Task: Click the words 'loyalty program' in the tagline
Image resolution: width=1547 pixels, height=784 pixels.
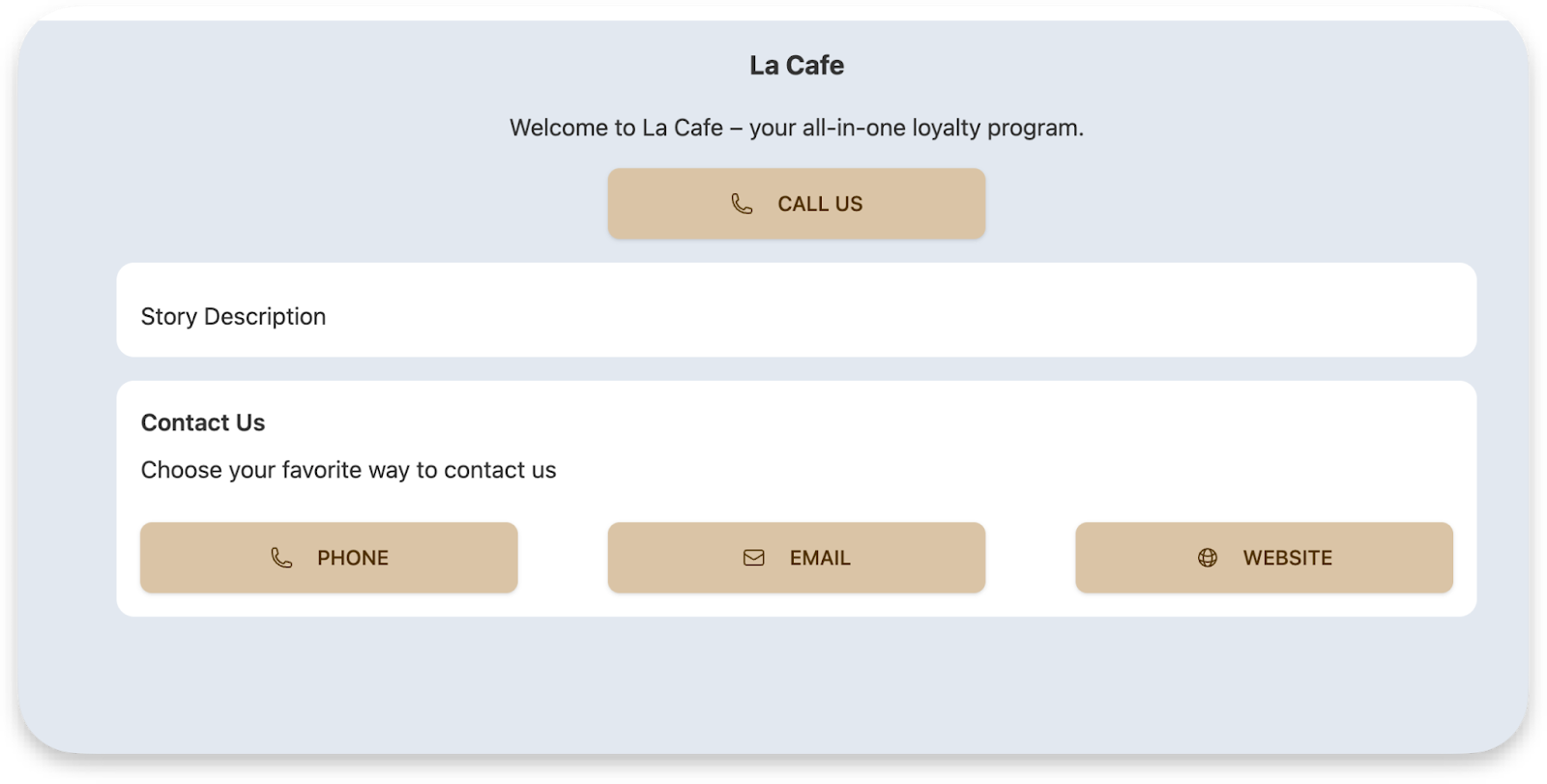Action: (x=998, y=128)
